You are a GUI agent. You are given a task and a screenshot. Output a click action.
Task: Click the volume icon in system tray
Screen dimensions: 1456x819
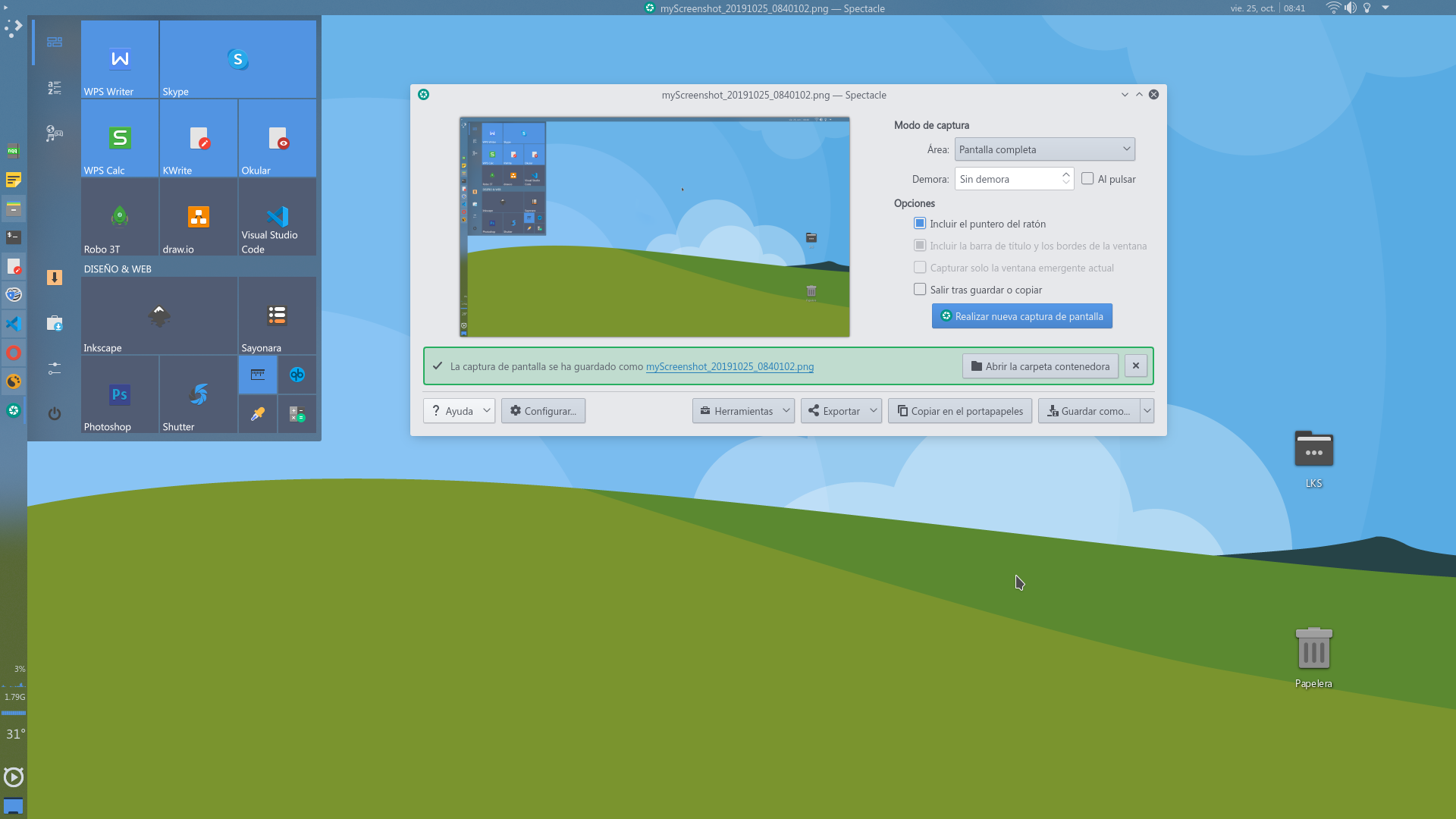click(x=1351, y=8)
